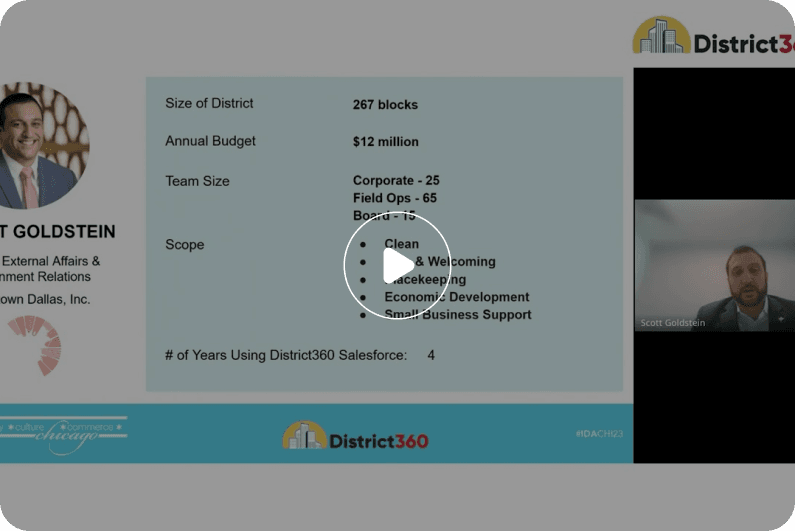Click the 'Field Ops - 65' line
Viewport: 795px width, 531px height.
394,198
